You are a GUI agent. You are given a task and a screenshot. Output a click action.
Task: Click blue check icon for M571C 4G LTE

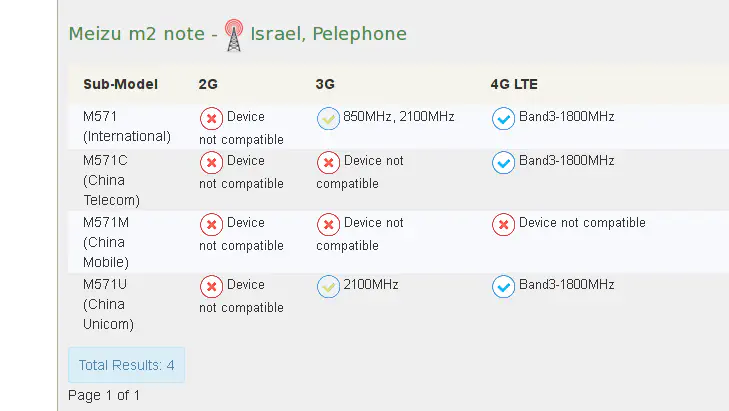coord(504,162)
